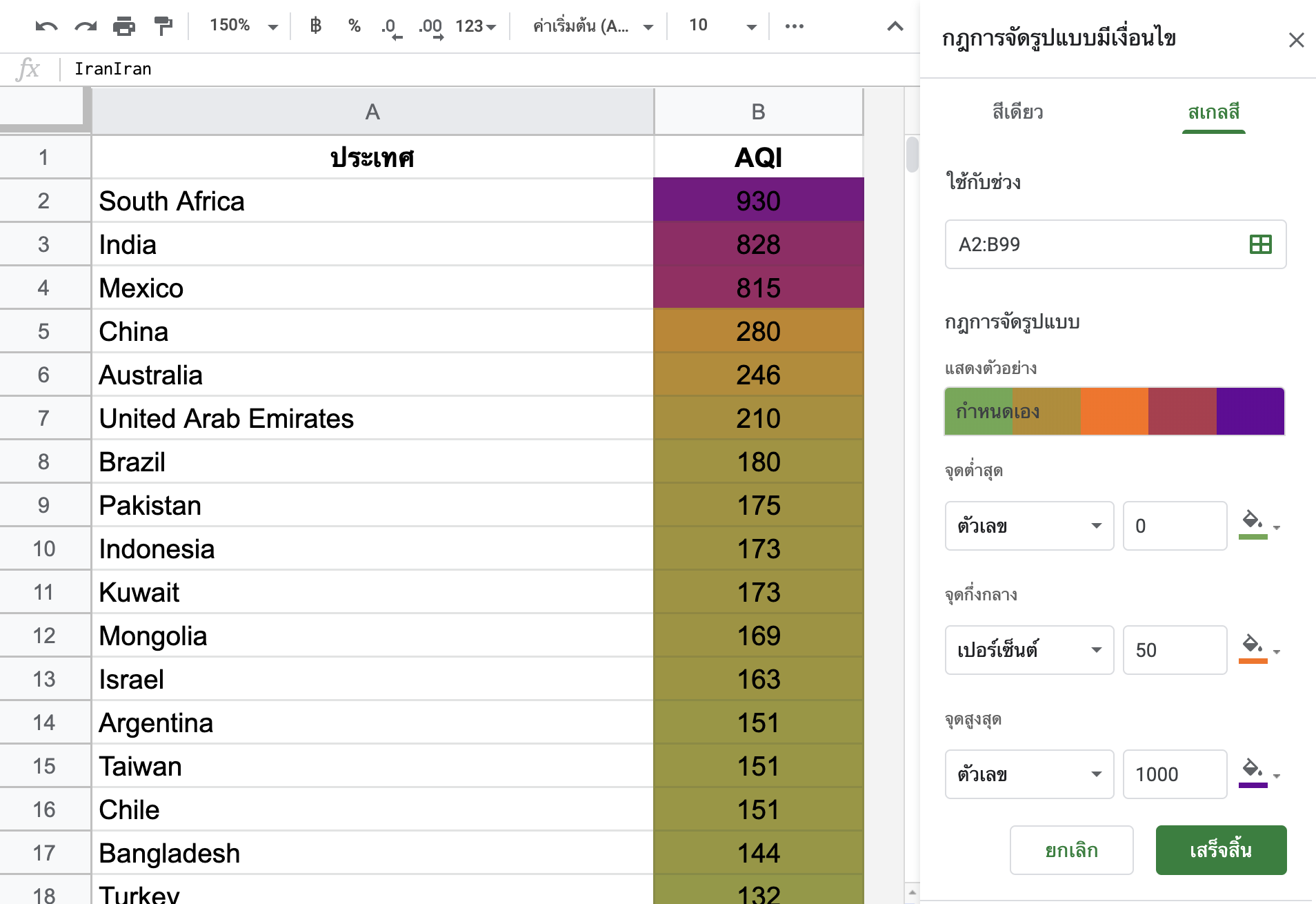The image size is (1316, 904).
Task: Click the A2:B99 range input field
Action: pyautogui.click(x=1115, y=244)
